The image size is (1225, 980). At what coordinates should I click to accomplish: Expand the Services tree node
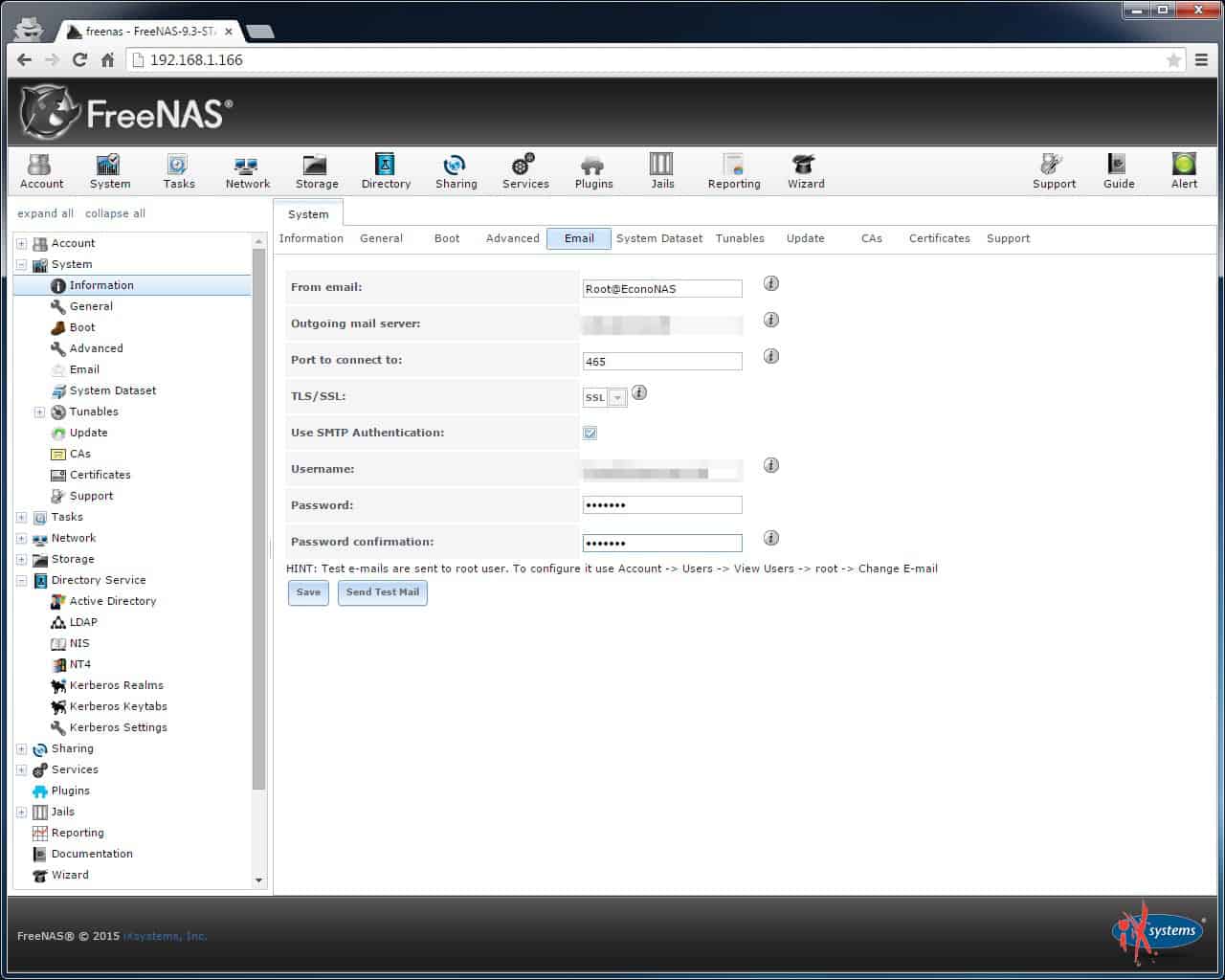(x=21, y=769)
